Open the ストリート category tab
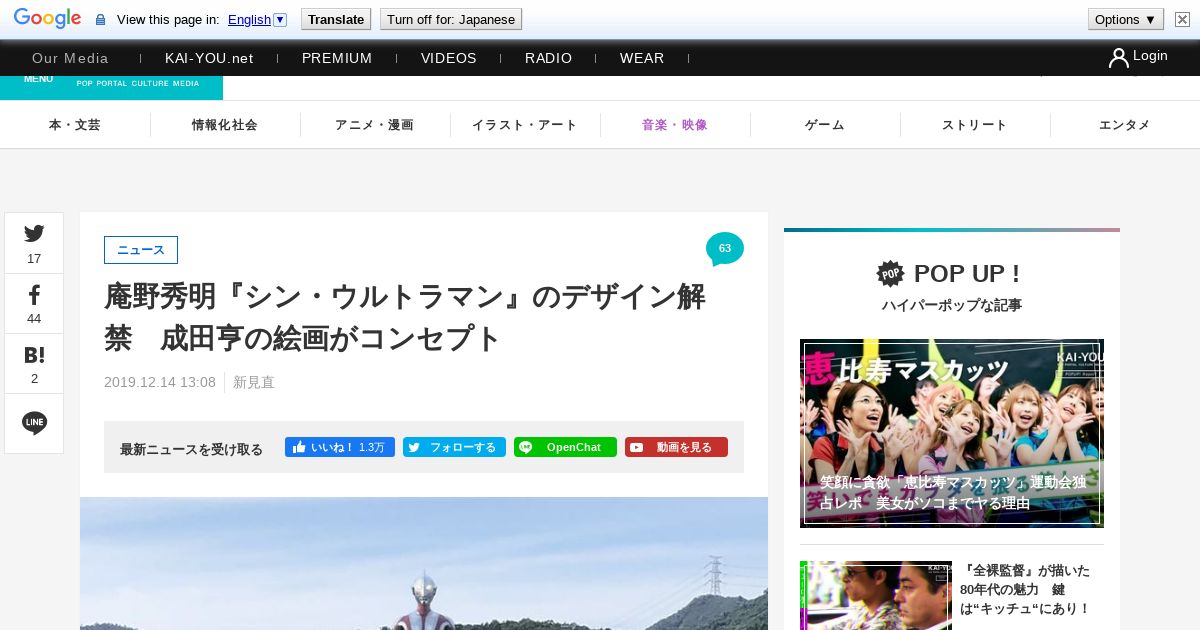Viewport: 1200px width, 630px height. point(975,125)
